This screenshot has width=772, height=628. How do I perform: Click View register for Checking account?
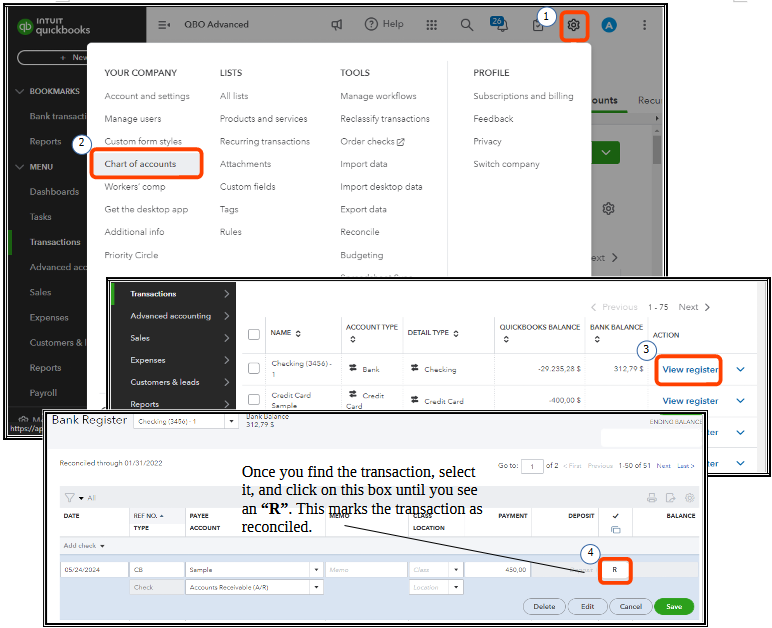click(x=690, y=370)
